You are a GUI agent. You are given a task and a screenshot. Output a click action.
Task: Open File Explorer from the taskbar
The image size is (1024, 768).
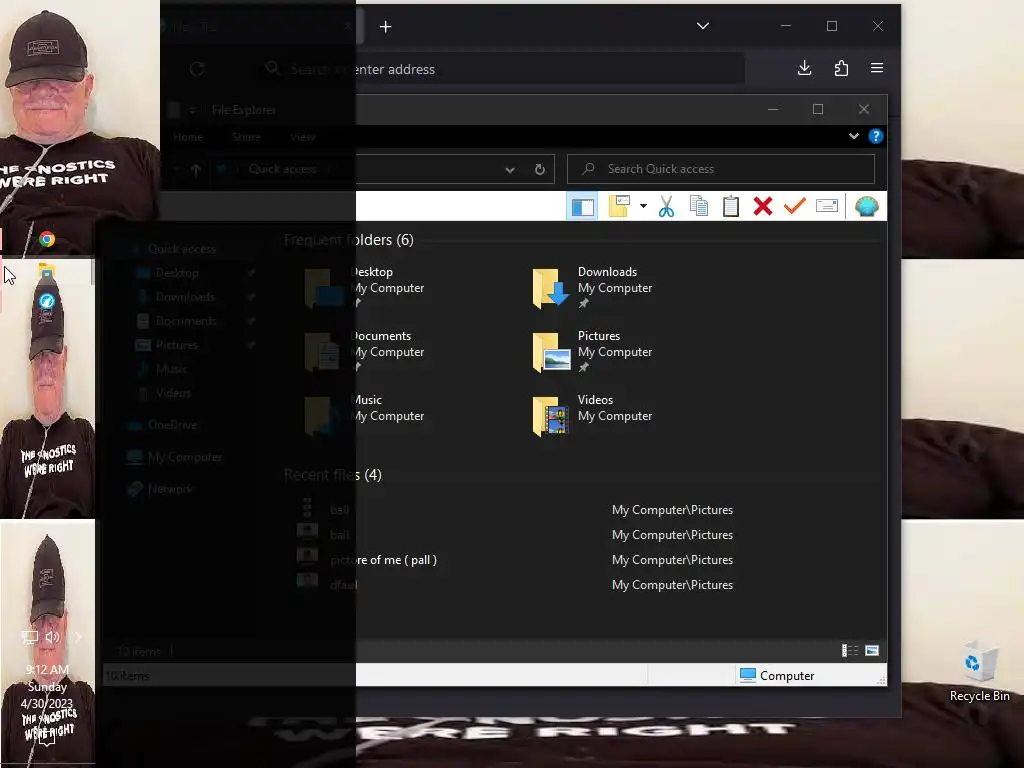[46, 270]
